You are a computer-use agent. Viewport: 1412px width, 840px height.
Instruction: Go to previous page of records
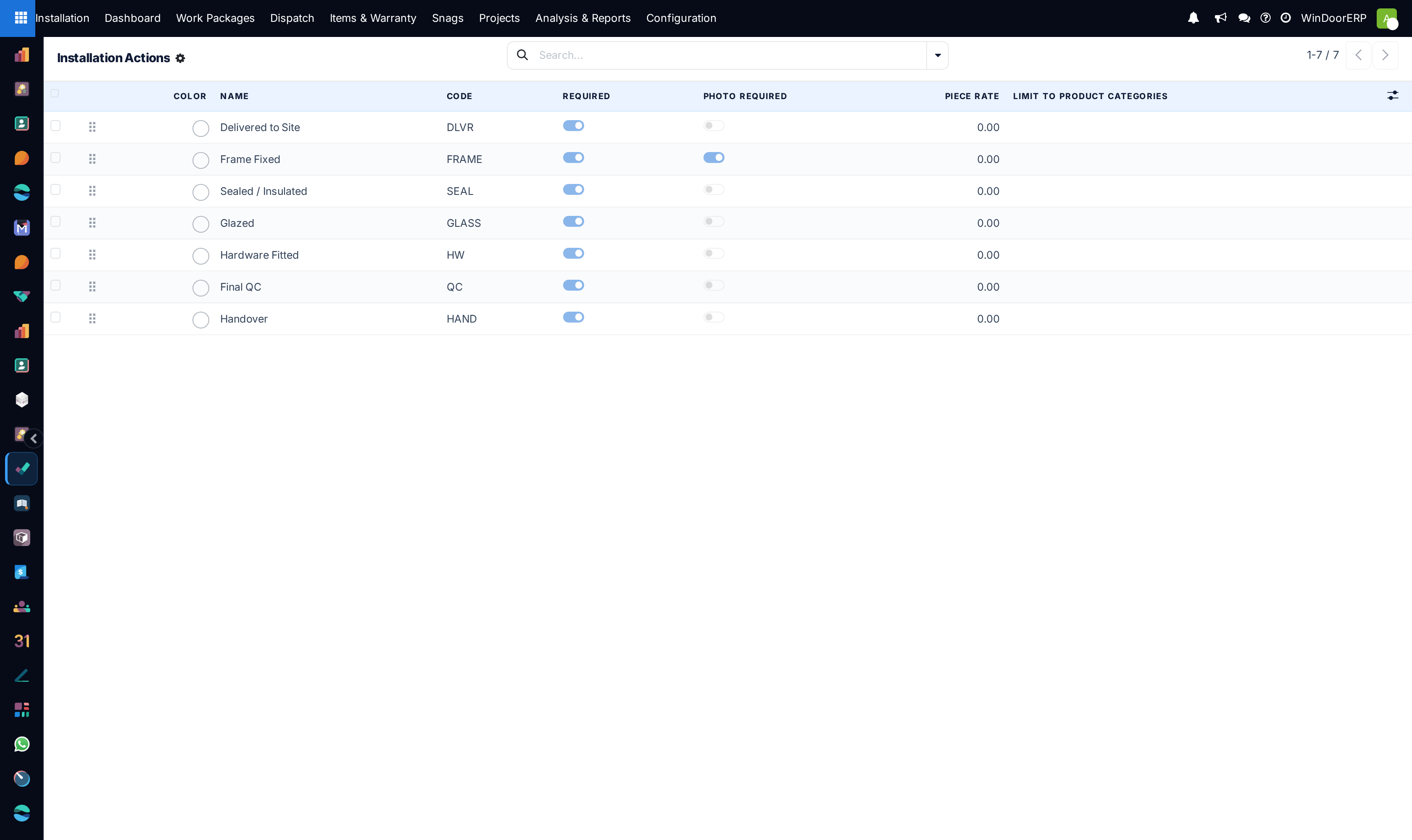[1358, 55]
